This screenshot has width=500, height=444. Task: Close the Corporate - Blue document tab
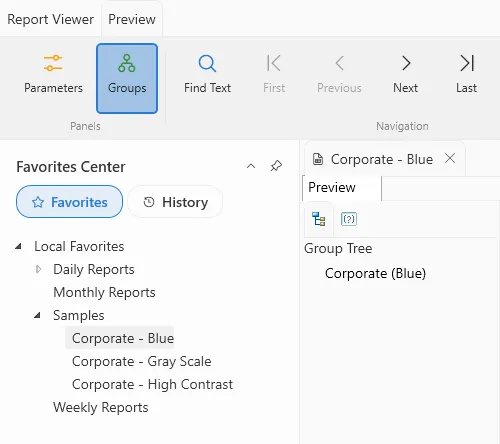click(x=450, y=158)
